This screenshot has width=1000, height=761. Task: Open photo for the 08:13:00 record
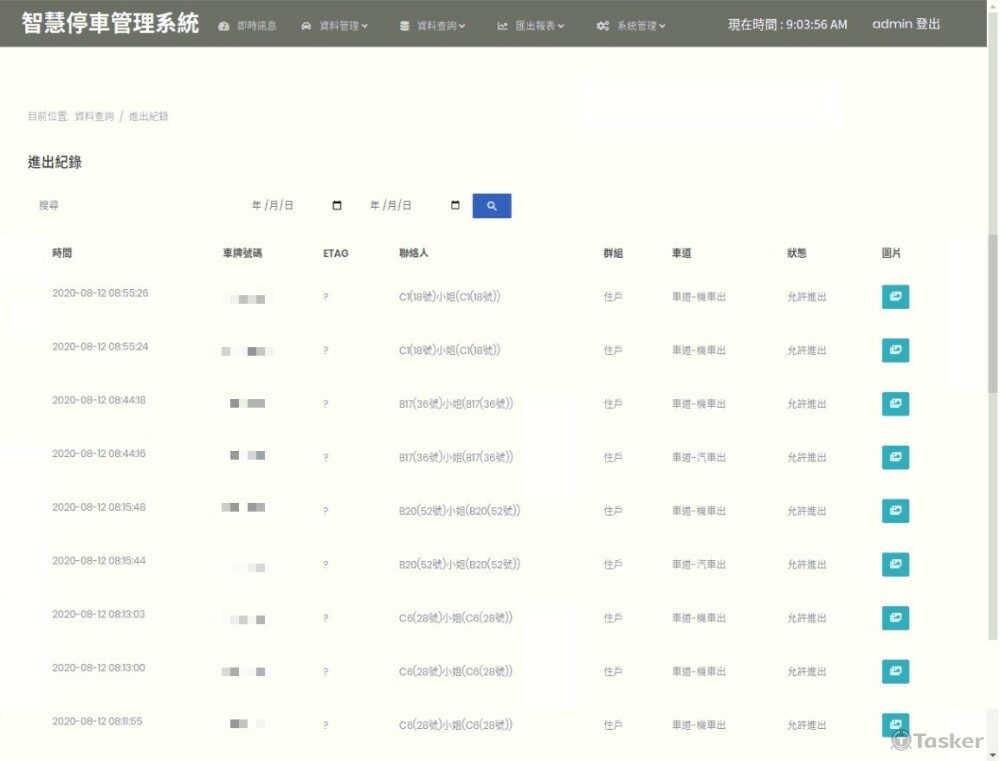(x=895, y=672)
